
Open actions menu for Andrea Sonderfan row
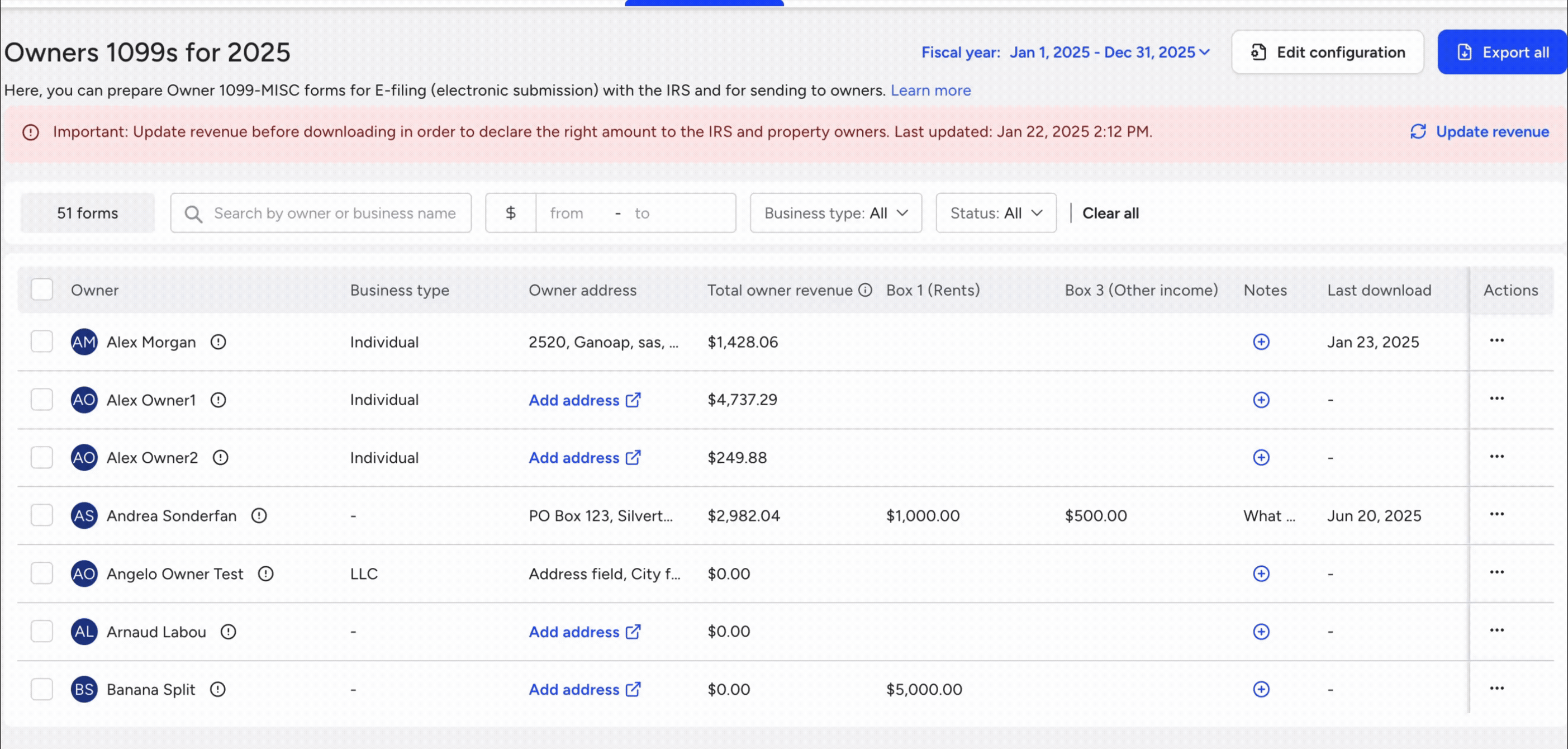1496,514
